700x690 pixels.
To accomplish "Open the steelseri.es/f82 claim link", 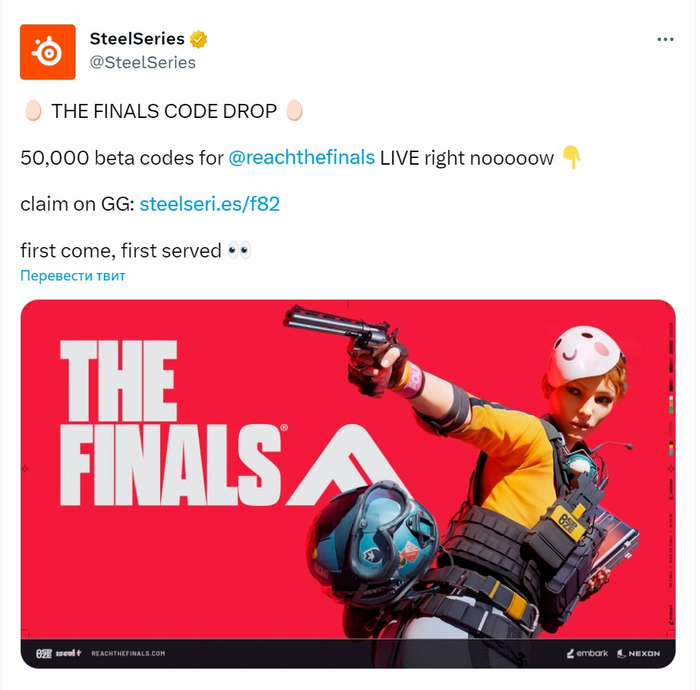I will 209,204.
